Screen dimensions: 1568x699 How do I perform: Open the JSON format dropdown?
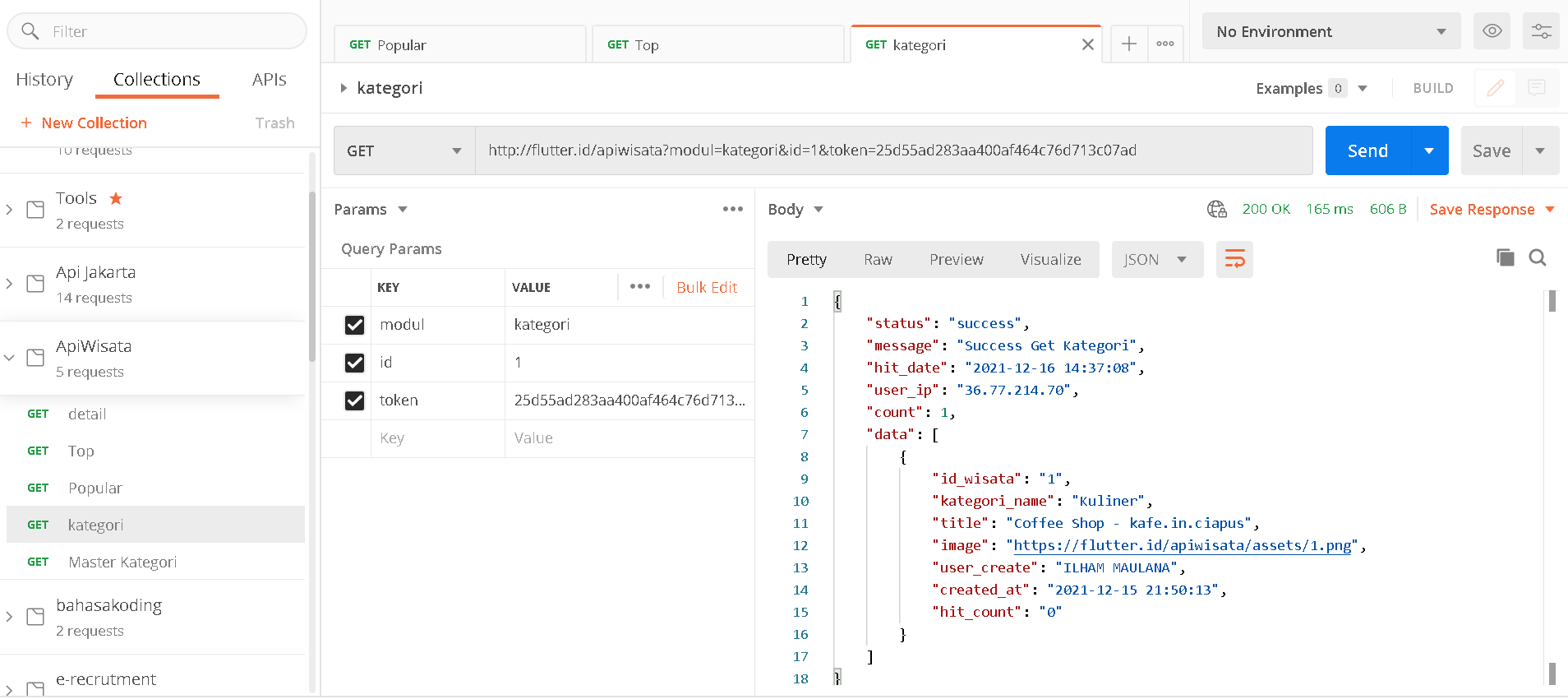point(1157,260)
